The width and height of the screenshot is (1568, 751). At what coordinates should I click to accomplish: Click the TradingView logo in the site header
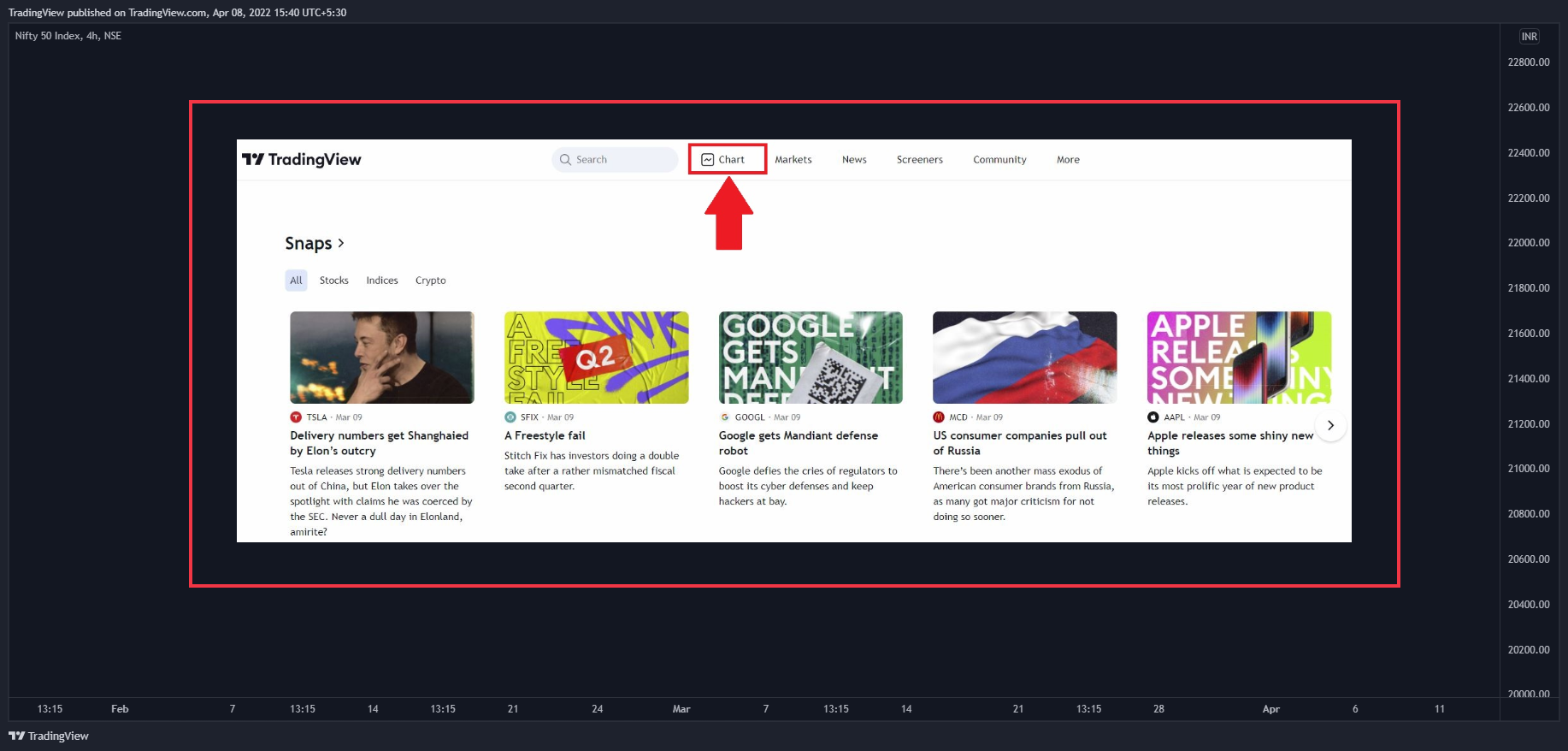(302, 160)
